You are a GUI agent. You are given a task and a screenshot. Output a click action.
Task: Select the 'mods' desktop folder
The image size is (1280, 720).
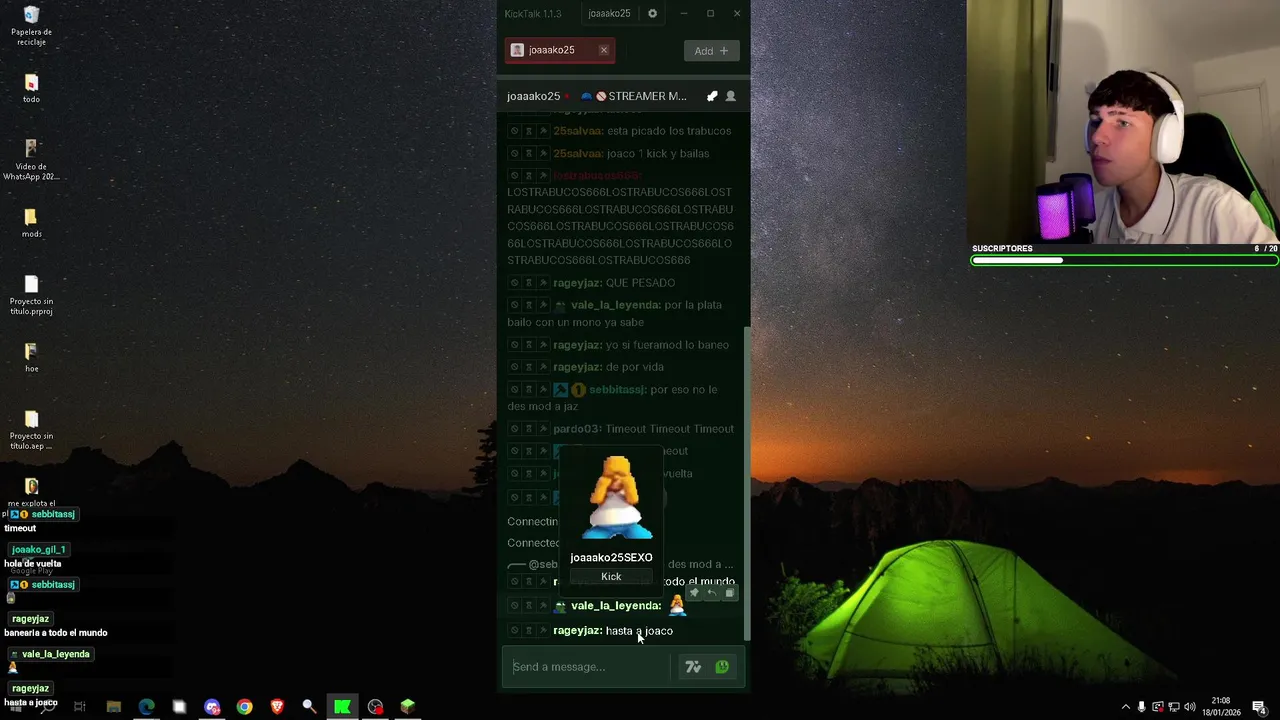tap(31, 223)
